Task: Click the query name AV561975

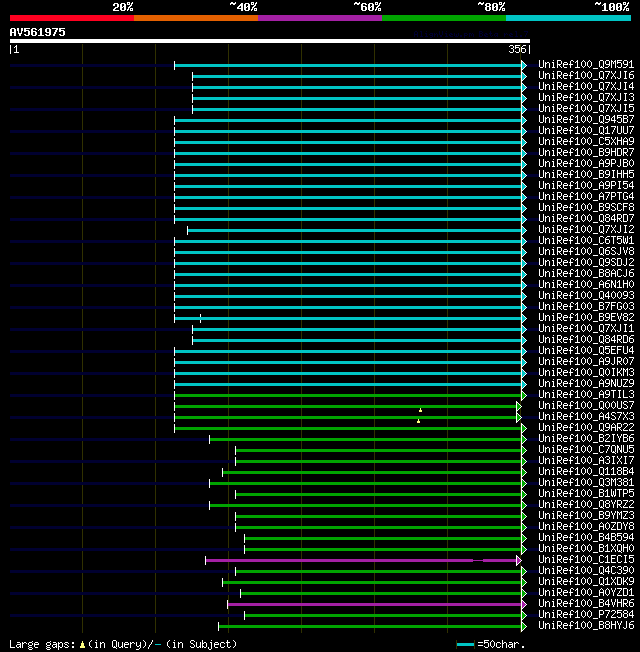Action: pos(37,32)
